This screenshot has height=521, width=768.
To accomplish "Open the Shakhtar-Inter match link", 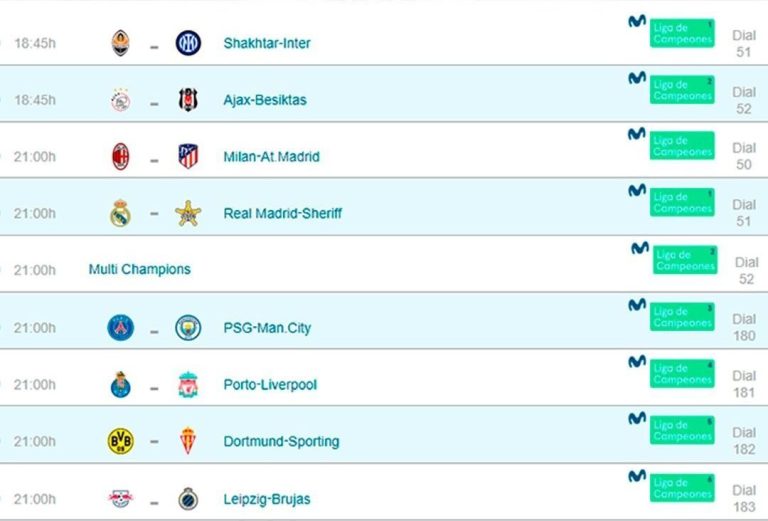I will [267, 43].
